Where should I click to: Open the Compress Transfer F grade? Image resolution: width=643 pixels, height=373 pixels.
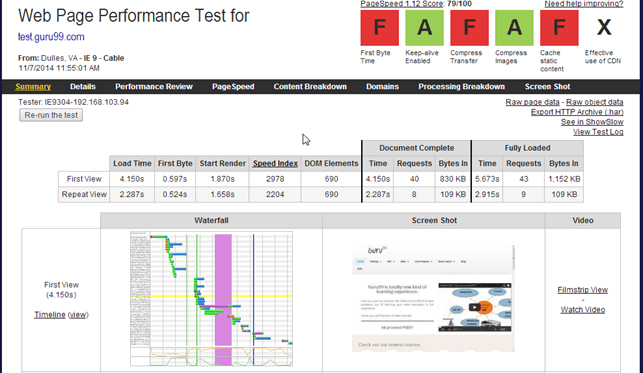(469, 28)
